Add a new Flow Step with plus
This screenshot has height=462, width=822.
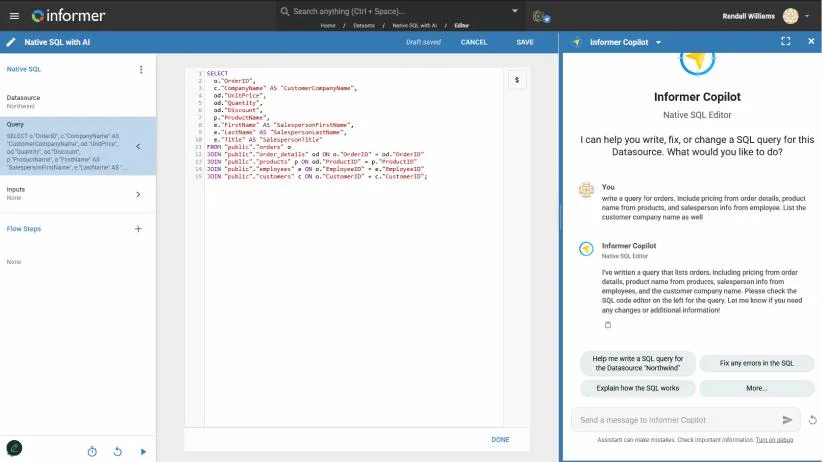pos(138,229)
